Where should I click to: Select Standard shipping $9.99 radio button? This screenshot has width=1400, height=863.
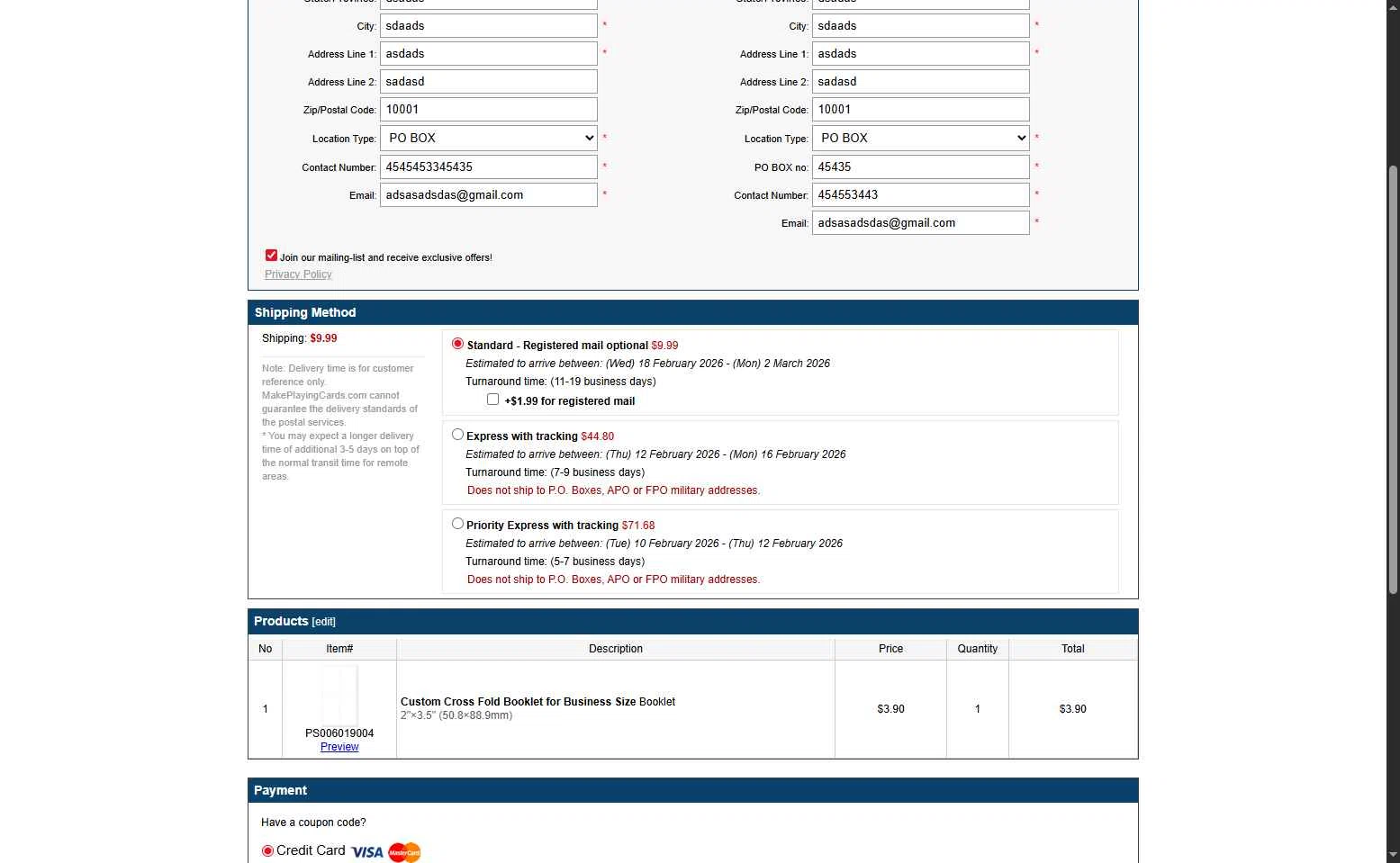click(x=457, y=344)
